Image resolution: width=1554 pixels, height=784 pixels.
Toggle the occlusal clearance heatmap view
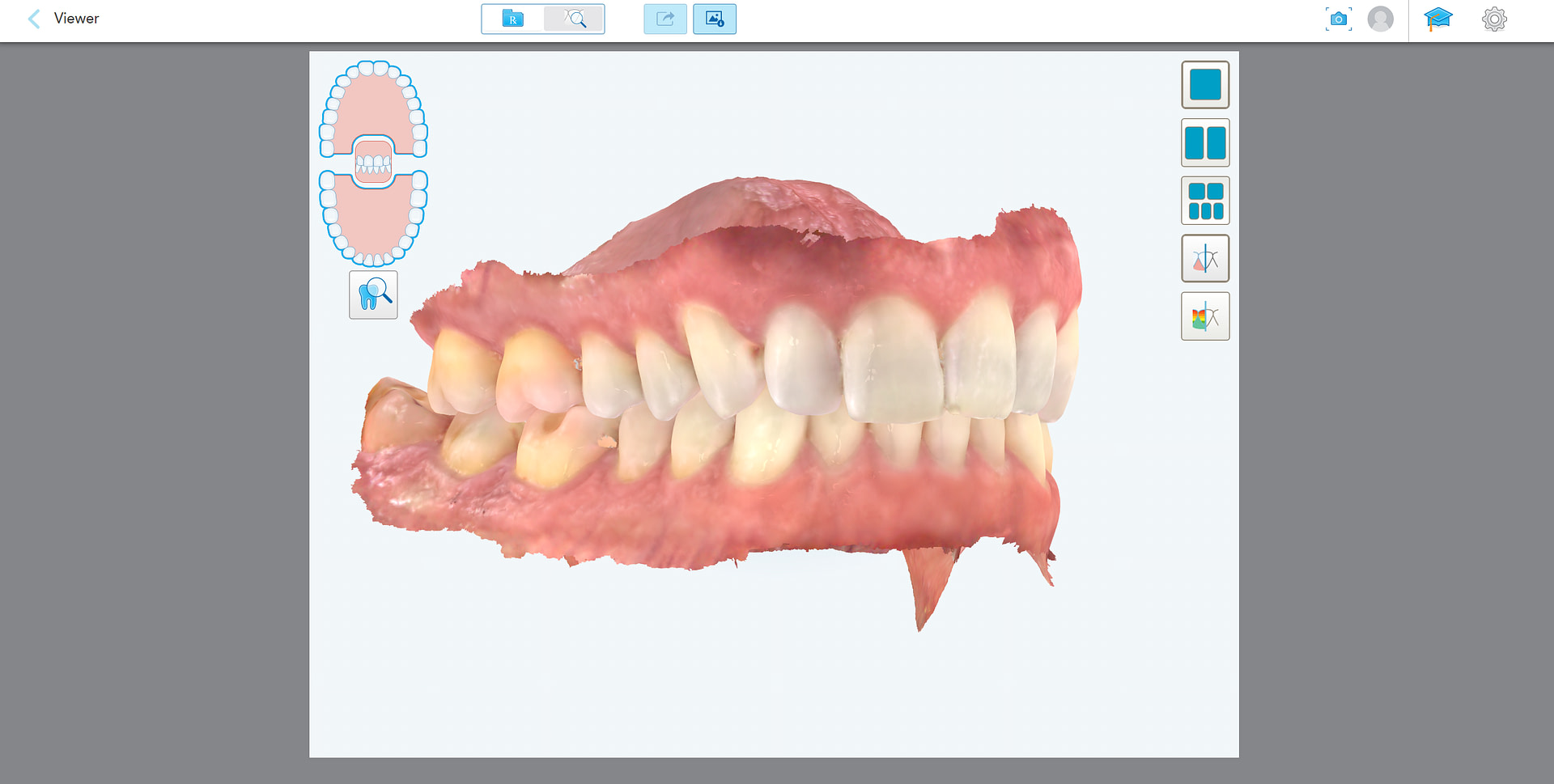click(1205, 316)
